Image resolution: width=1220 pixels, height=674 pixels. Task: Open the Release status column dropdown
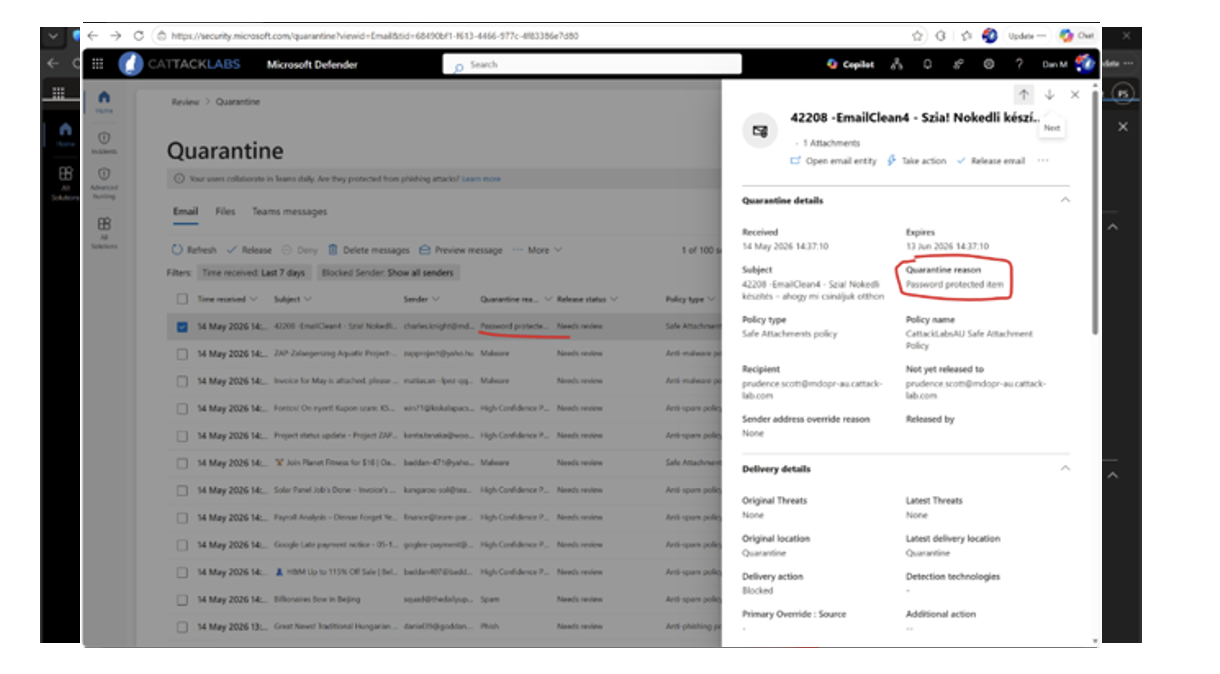pyautogui.click(x=587, y=299)
